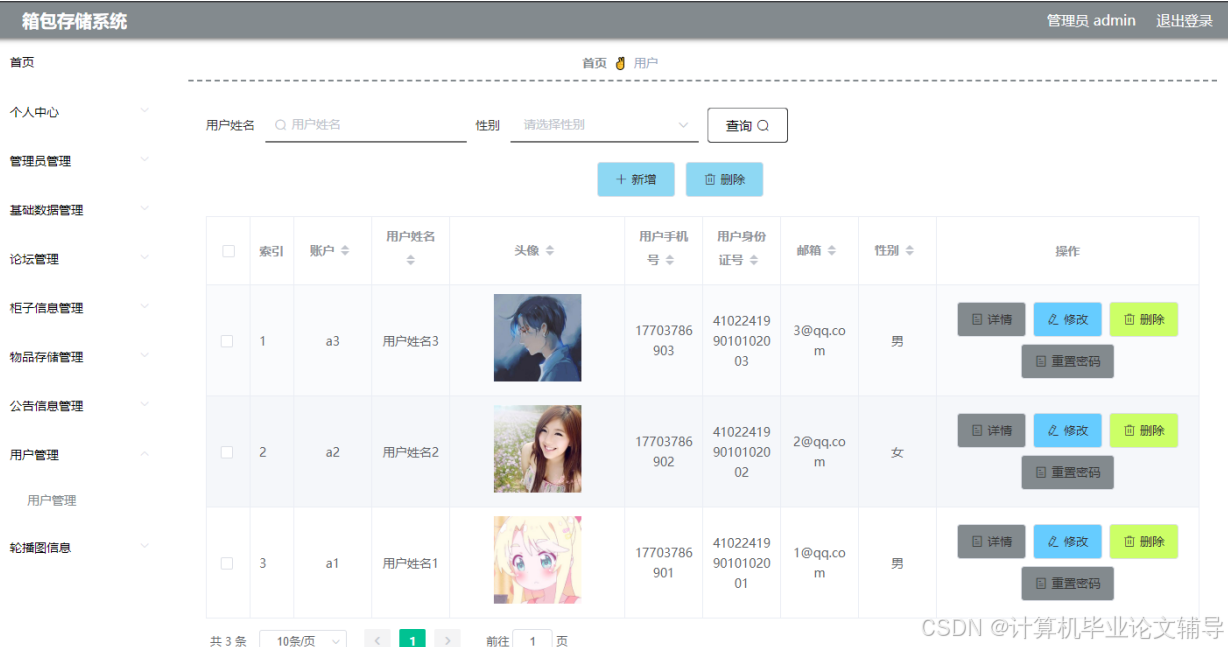This screenshot has width=1228, height=647.
Task: Click 退出登录 in the header
Action: click(1184, 21)
